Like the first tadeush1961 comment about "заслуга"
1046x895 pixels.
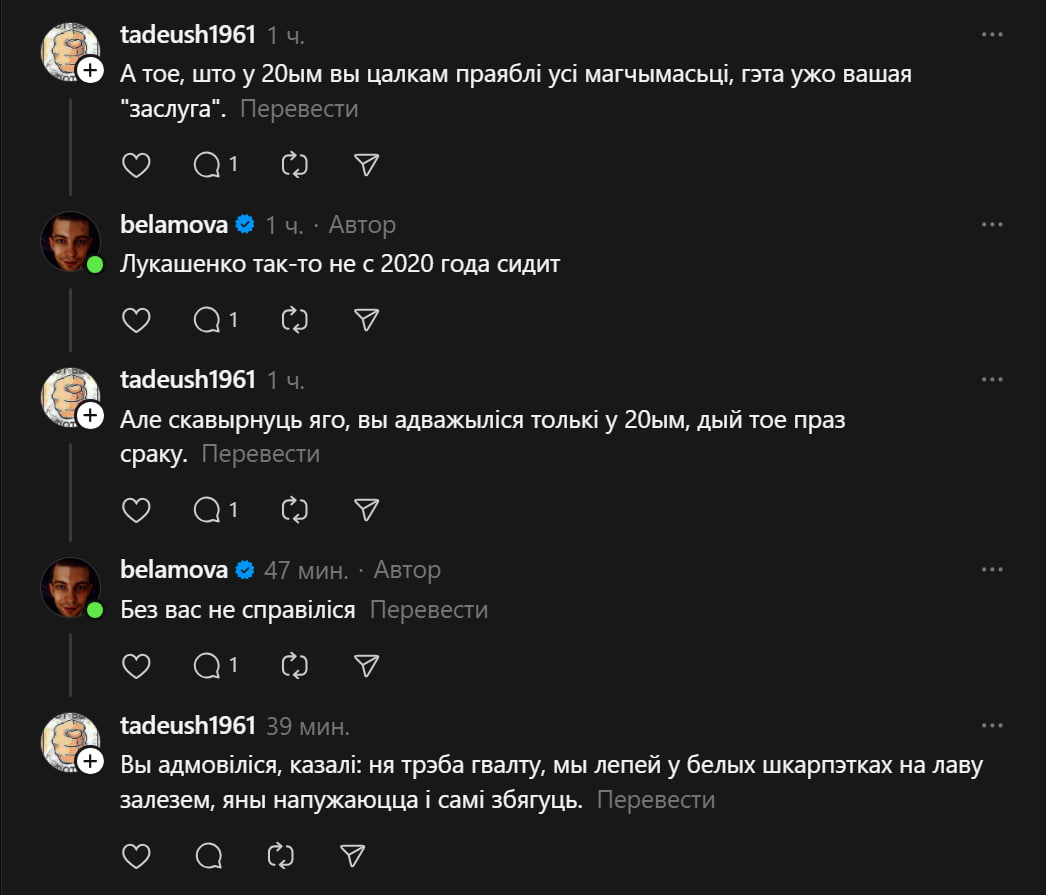click(x=136, y=165)
